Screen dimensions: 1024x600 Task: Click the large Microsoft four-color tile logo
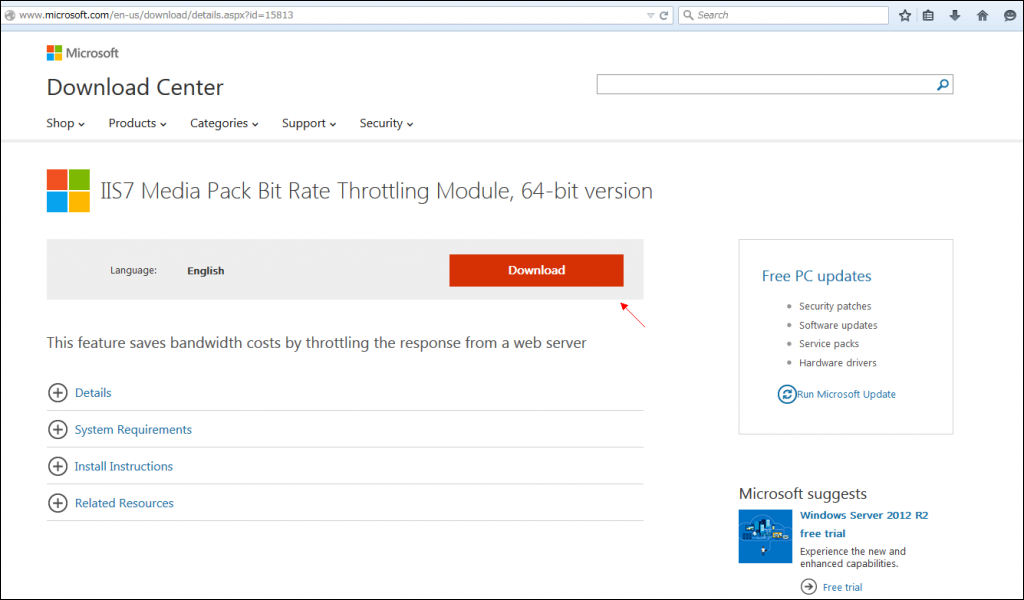point(68,191)
